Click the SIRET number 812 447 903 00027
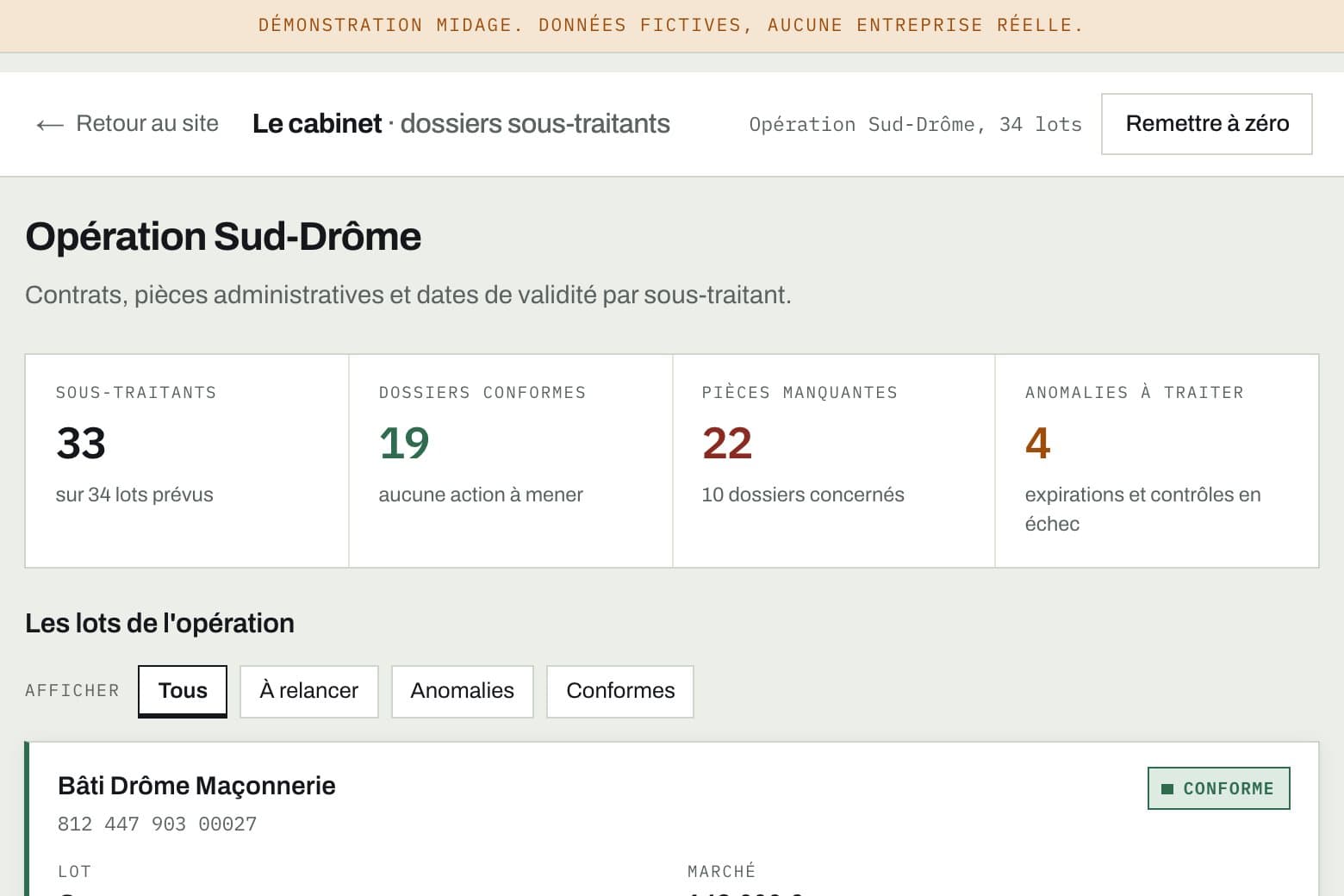This screenshot has height=896, width=1344. 157,824
